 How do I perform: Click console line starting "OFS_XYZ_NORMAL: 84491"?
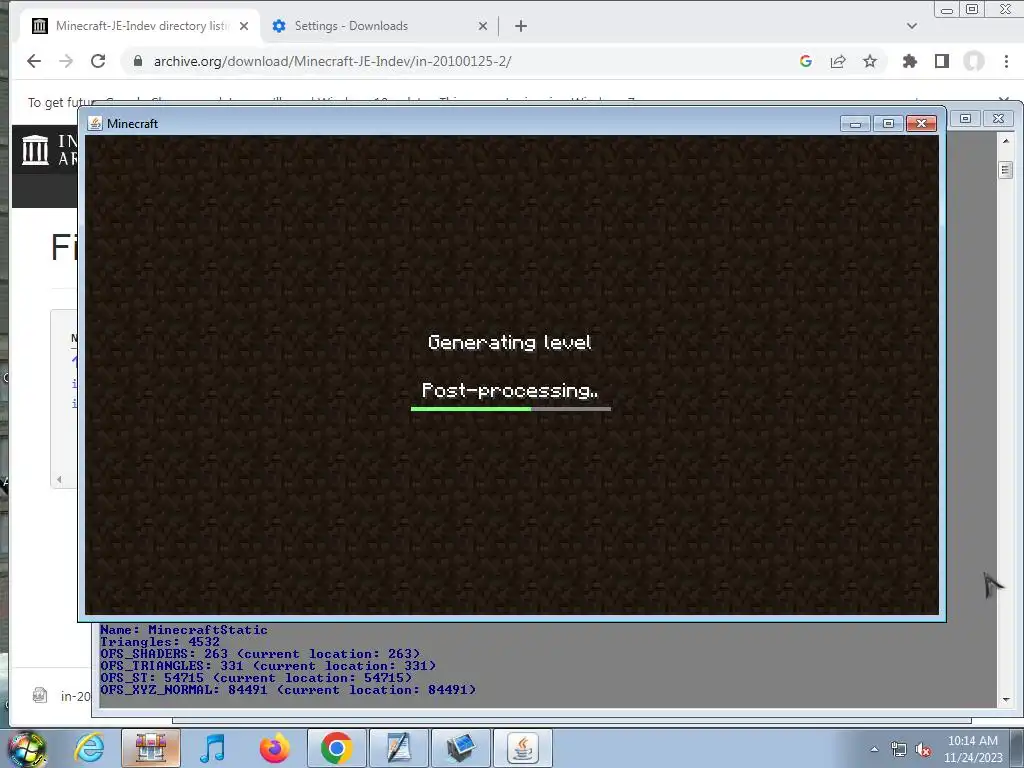coord(288,690)
